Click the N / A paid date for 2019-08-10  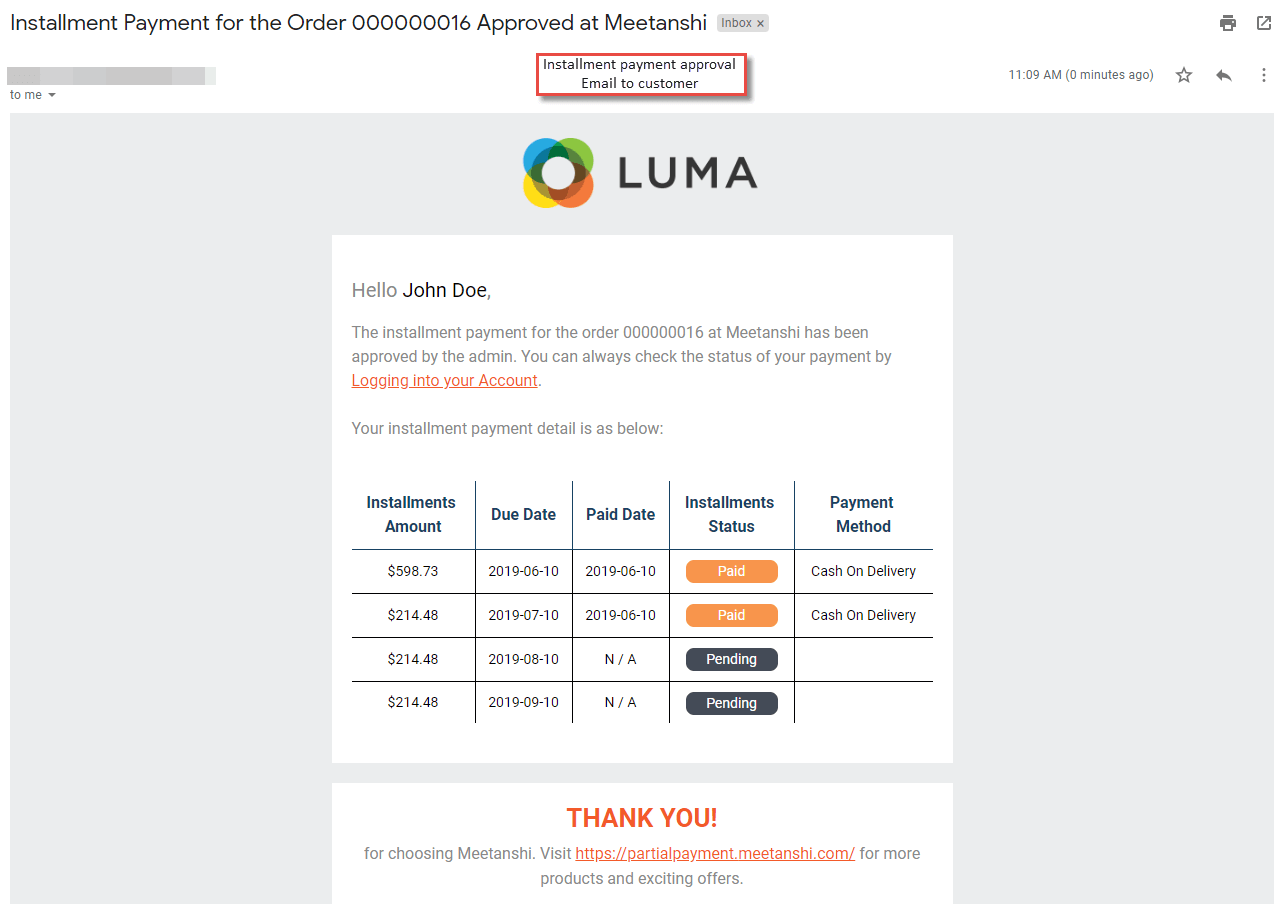click(x=621, y=659)
